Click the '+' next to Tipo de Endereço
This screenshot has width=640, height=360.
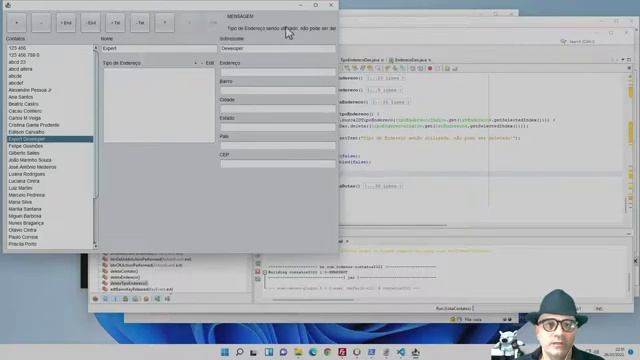196,63
